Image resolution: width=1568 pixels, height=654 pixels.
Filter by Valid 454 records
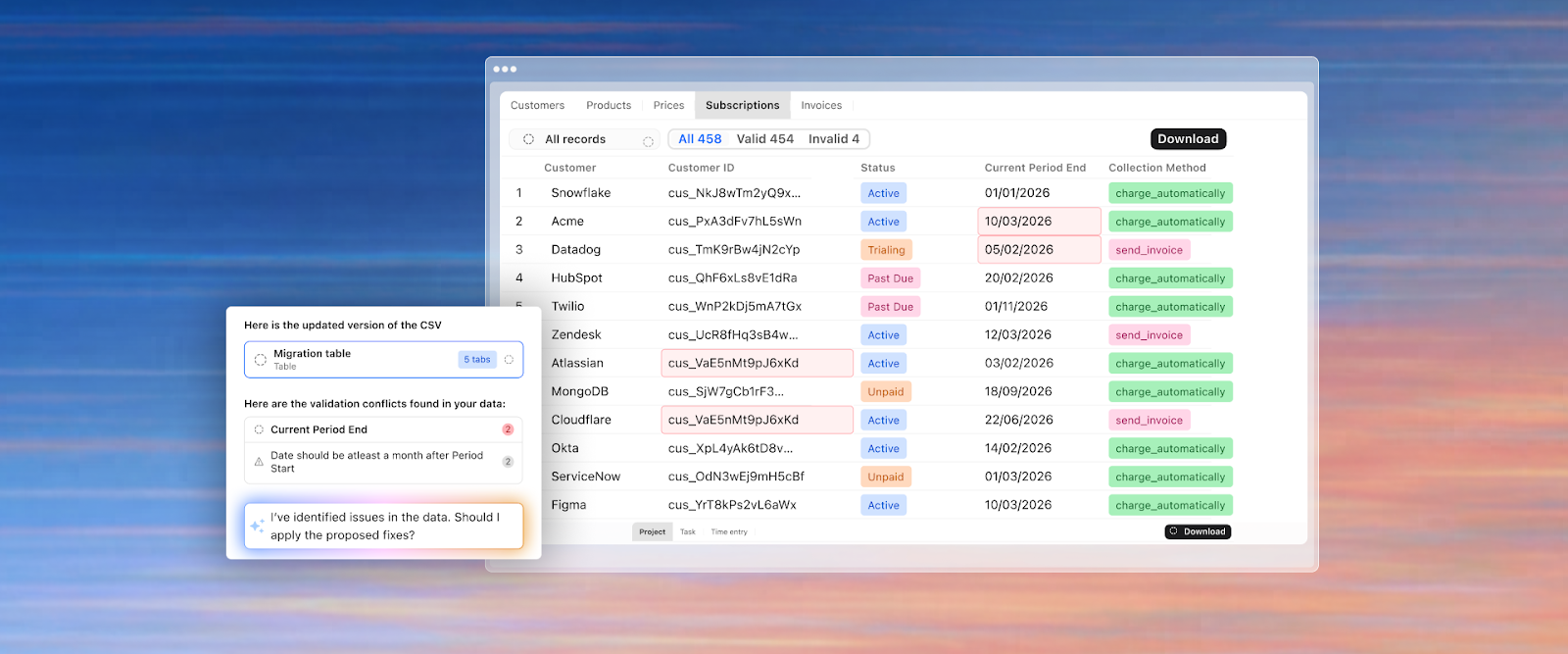765,139
